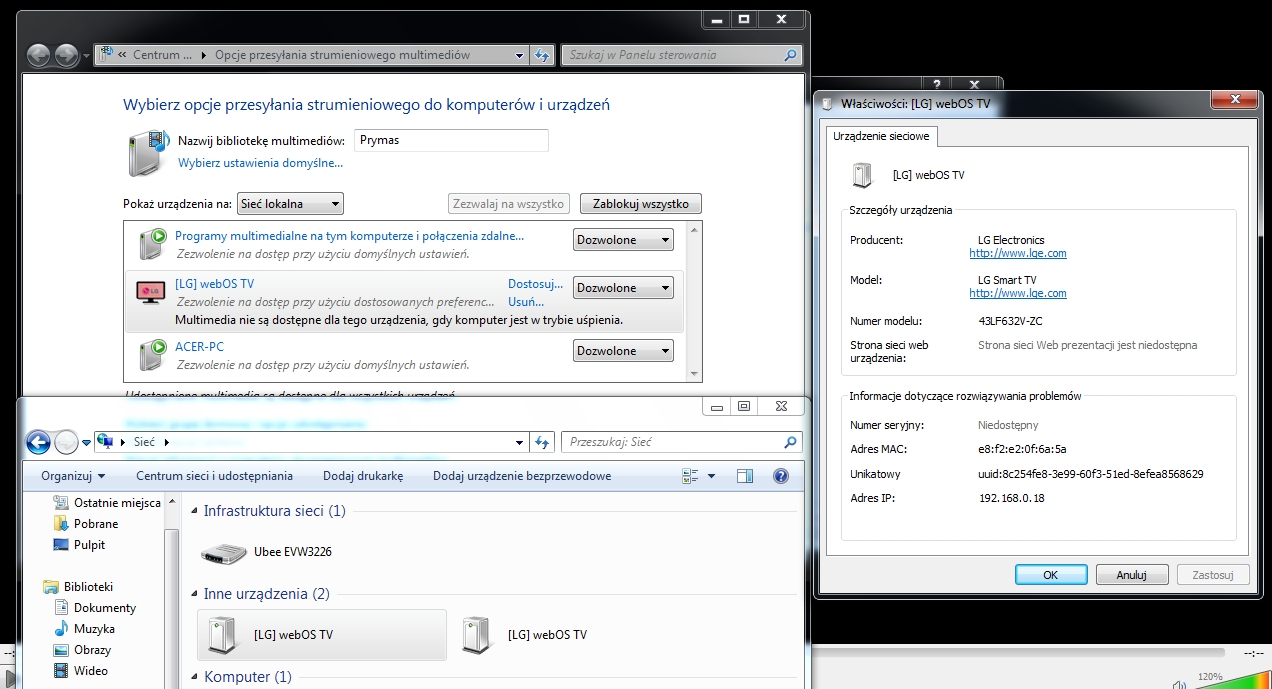This screenshot has width=1272, height=689.
Task: Open Organizuj menu dropdown
Action: click(73, 476)
